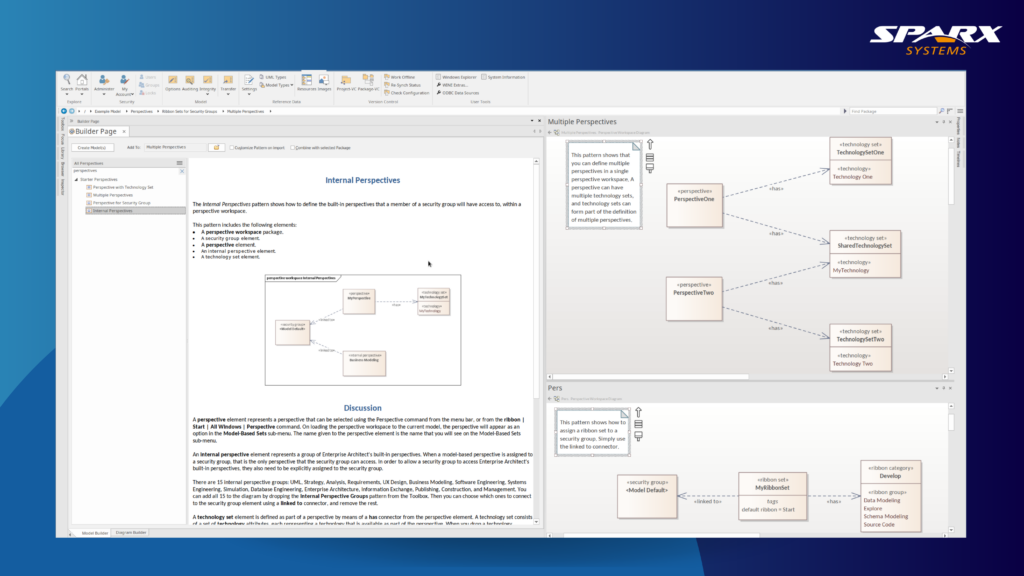This screenshot has width=1024, height=576.
Task: Click Check Configuration in Version Control
Action: (407, 93)
